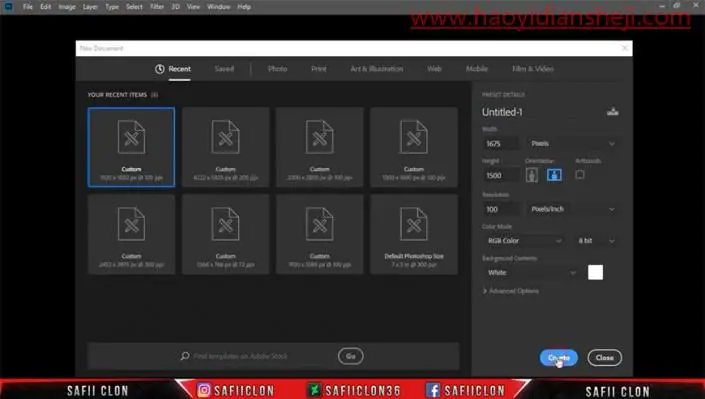Open the Select menu
Screen dimensions: 705x399
coord(134,7)
